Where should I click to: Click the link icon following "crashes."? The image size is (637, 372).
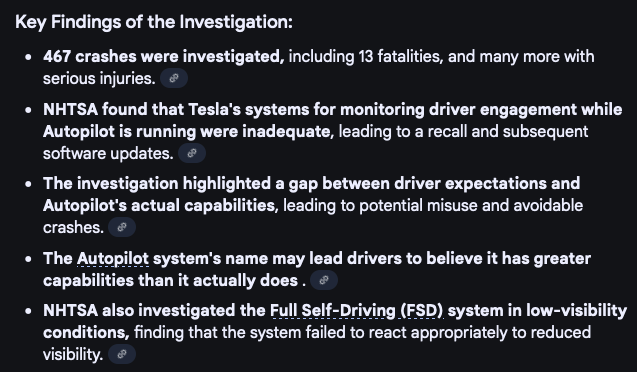coord(122,227)
